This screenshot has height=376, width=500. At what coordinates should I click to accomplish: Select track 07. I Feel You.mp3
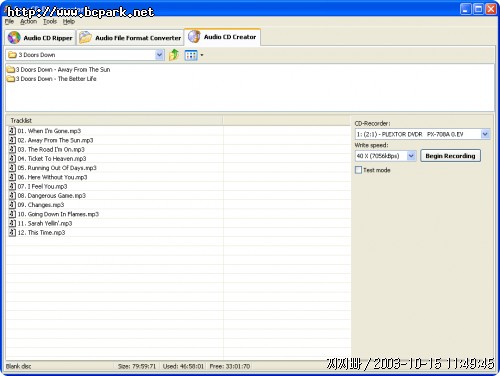(42, 186)
